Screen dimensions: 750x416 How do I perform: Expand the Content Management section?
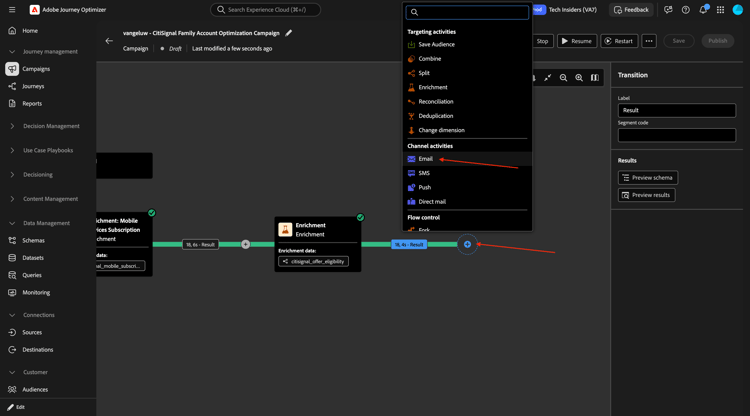pos(12,199)
